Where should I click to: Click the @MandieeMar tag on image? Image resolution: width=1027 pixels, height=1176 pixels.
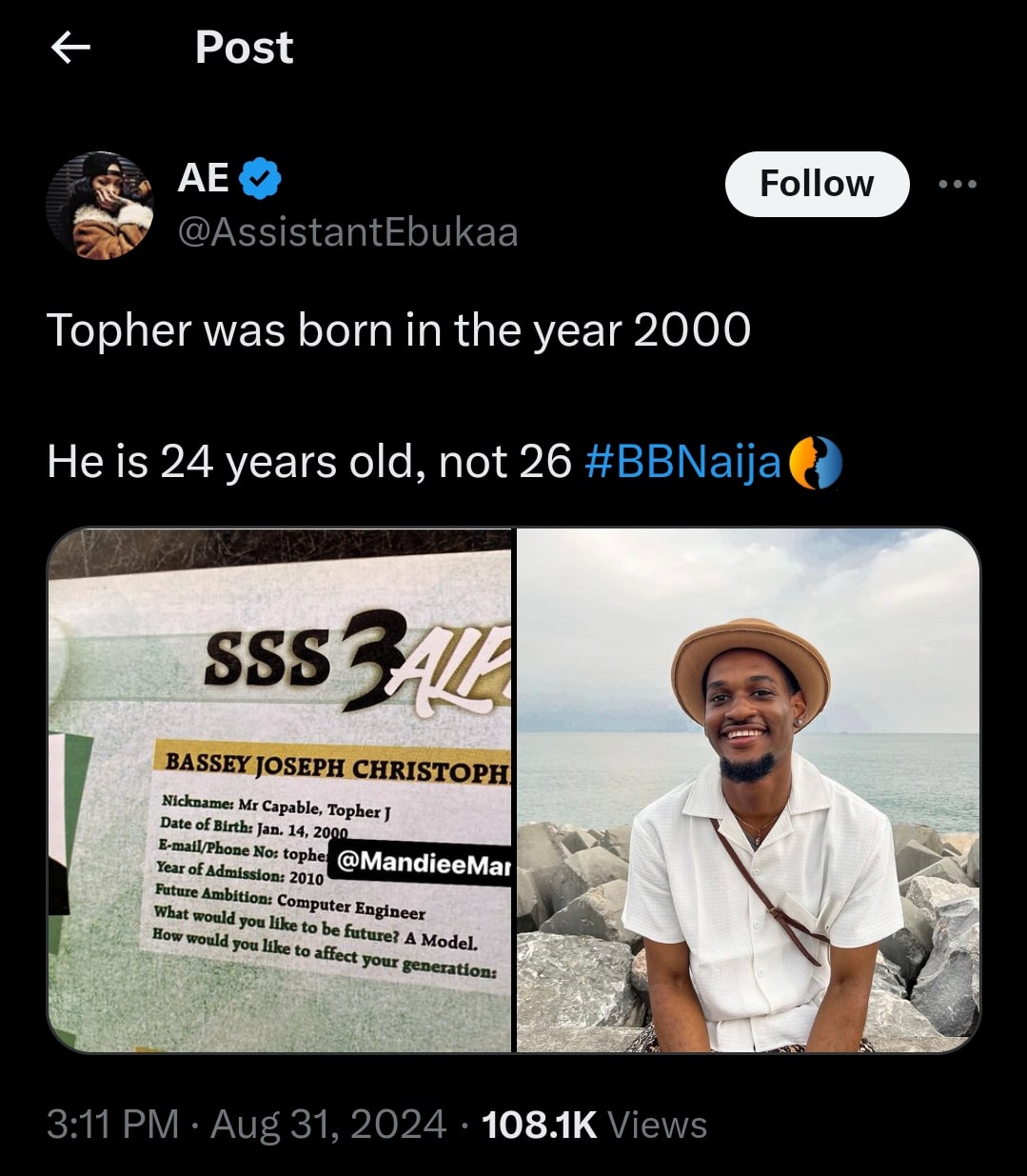click(x=423, y=863)
